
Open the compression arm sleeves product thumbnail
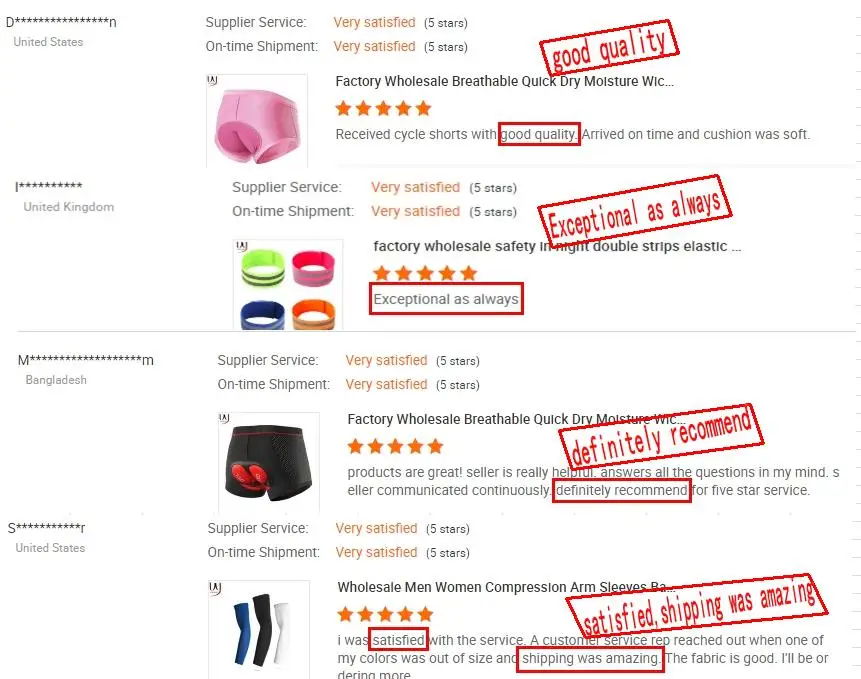coord(259,630)
